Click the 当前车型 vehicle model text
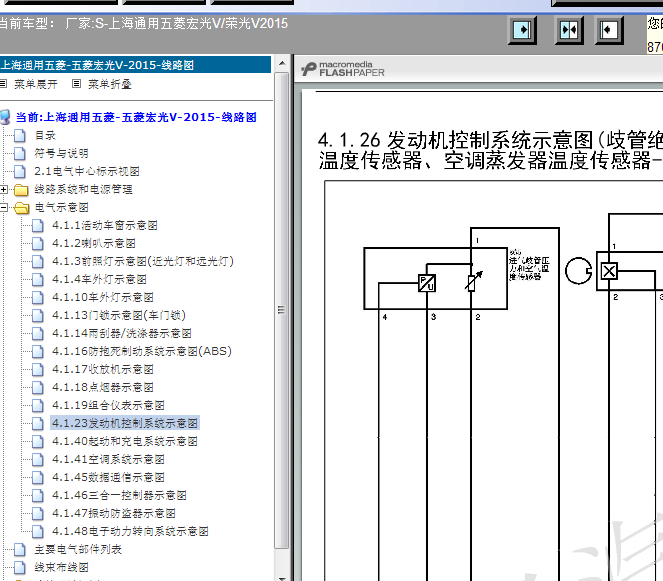 144,23
